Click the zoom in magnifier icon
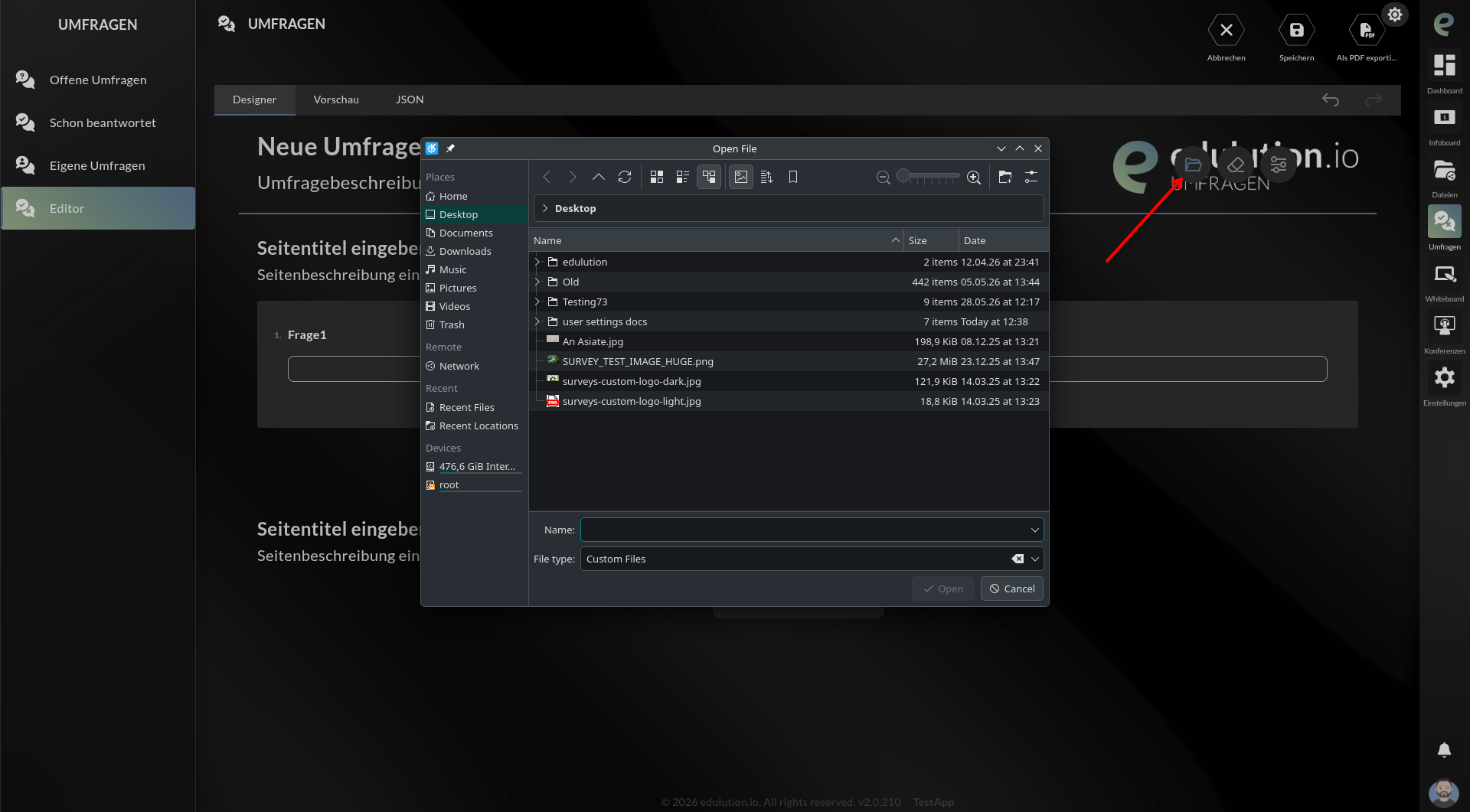 coord(974,177)
